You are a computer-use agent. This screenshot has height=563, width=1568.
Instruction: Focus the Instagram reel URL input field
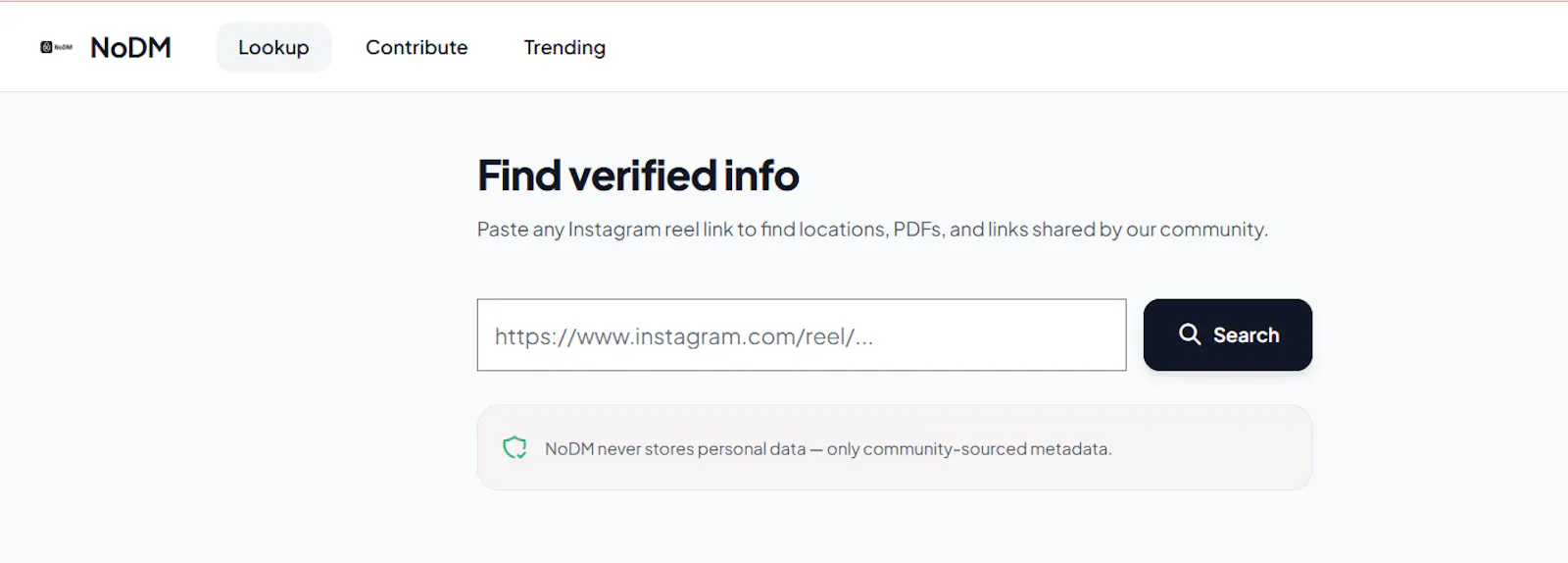pos(802,335)
